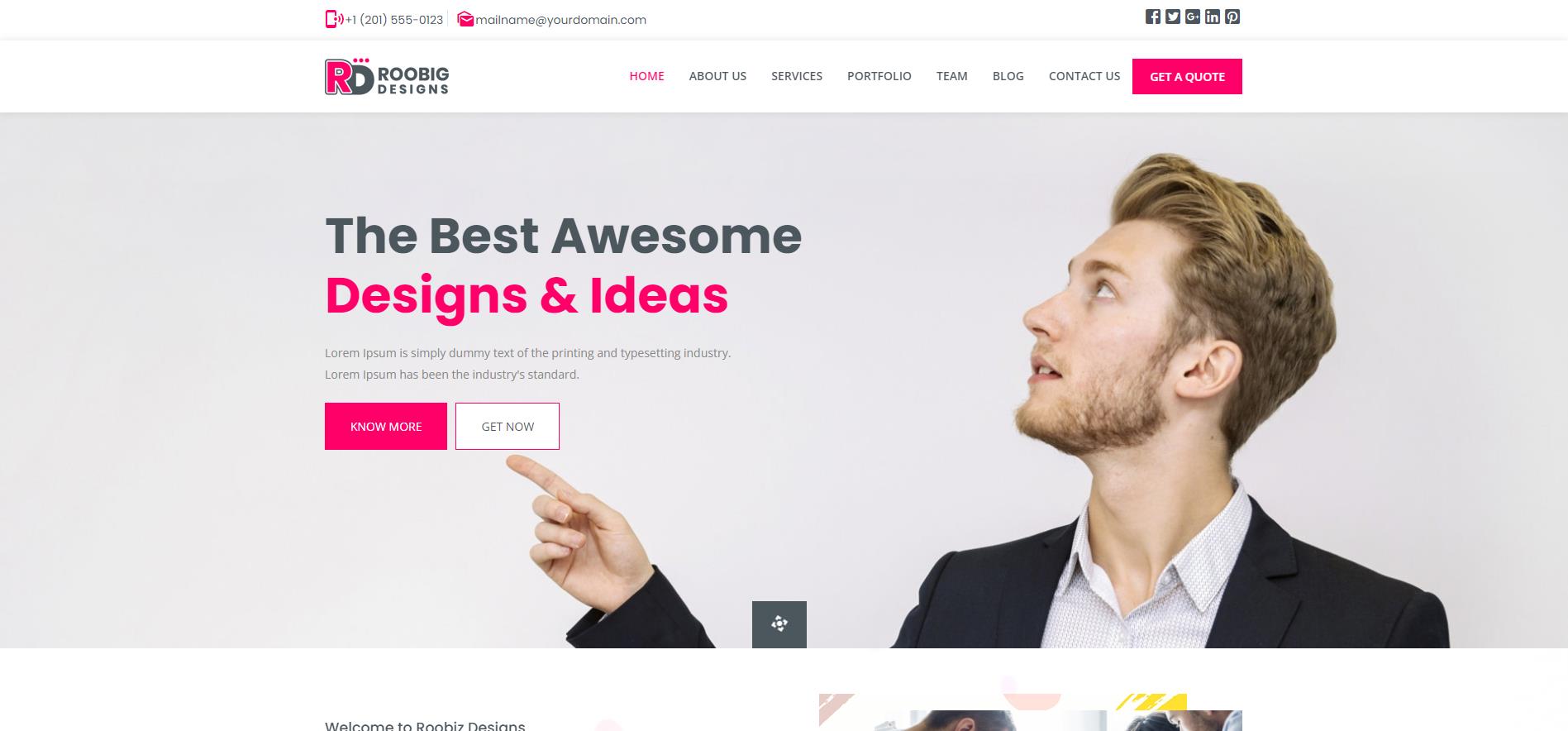The width and height of the screenshot is (1568, 731).
Task: Click the Roobig Designs logo
Action: (387, 76)
